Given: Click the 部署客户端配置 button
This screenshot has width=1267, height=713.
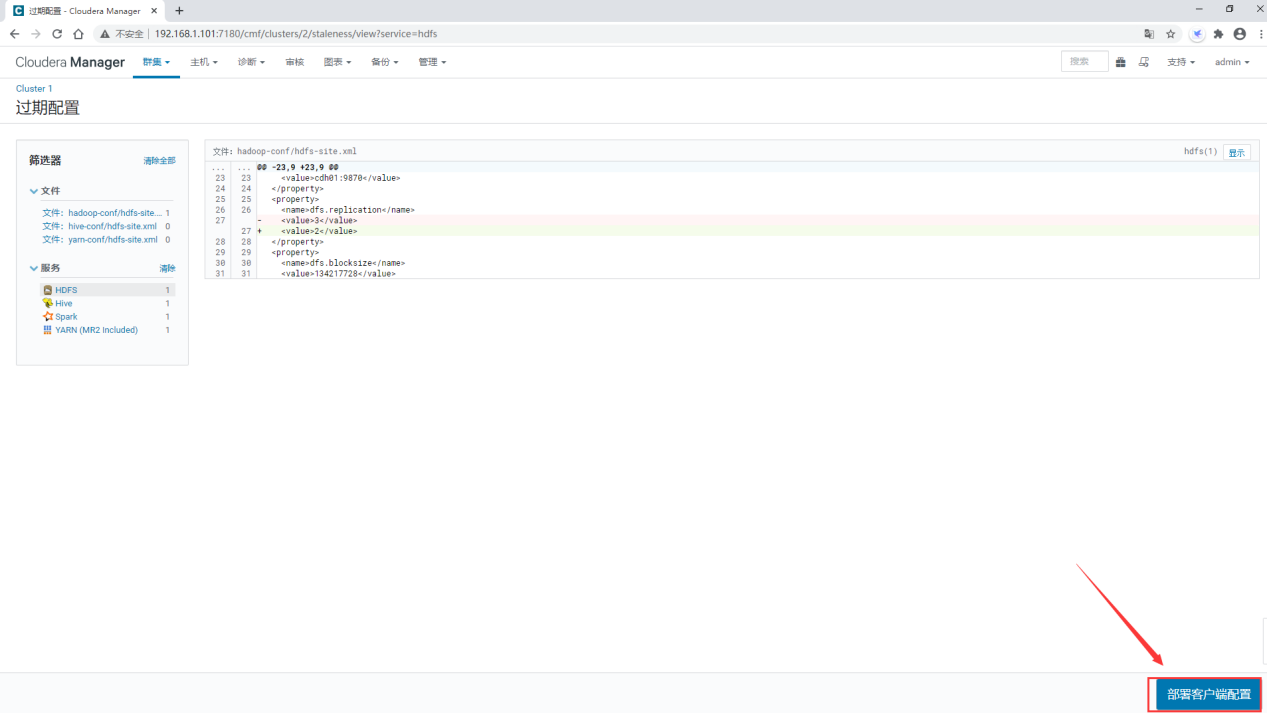Looking at the screenshot, I should pyautogui.click(x=1208, y=694).
